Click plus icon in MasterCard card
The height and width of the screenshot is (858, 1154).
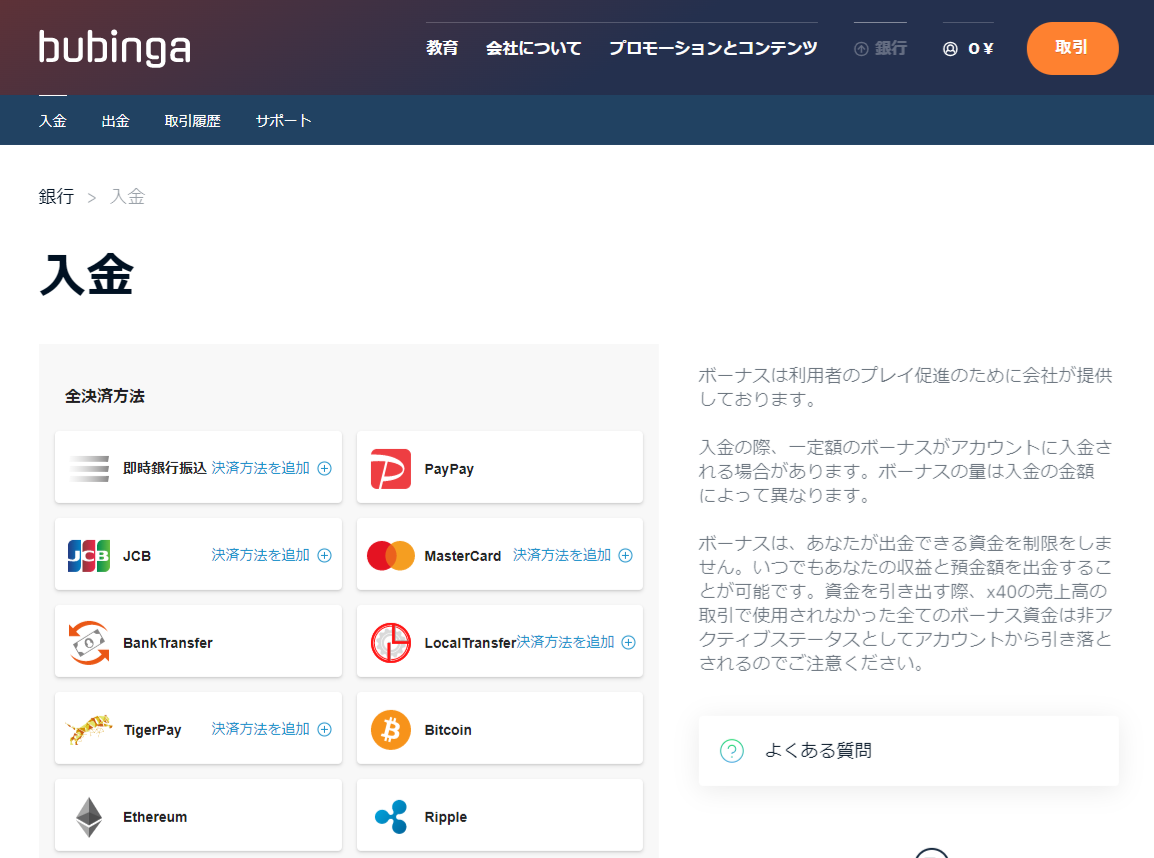coord(626,555)
